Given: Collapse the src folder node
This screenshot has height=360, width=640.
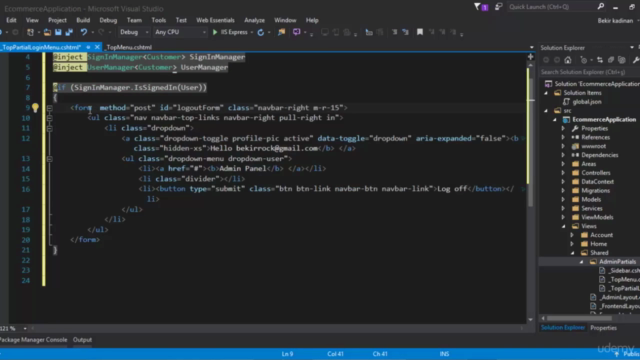Looking at the screenshot, I should point(546,111).
